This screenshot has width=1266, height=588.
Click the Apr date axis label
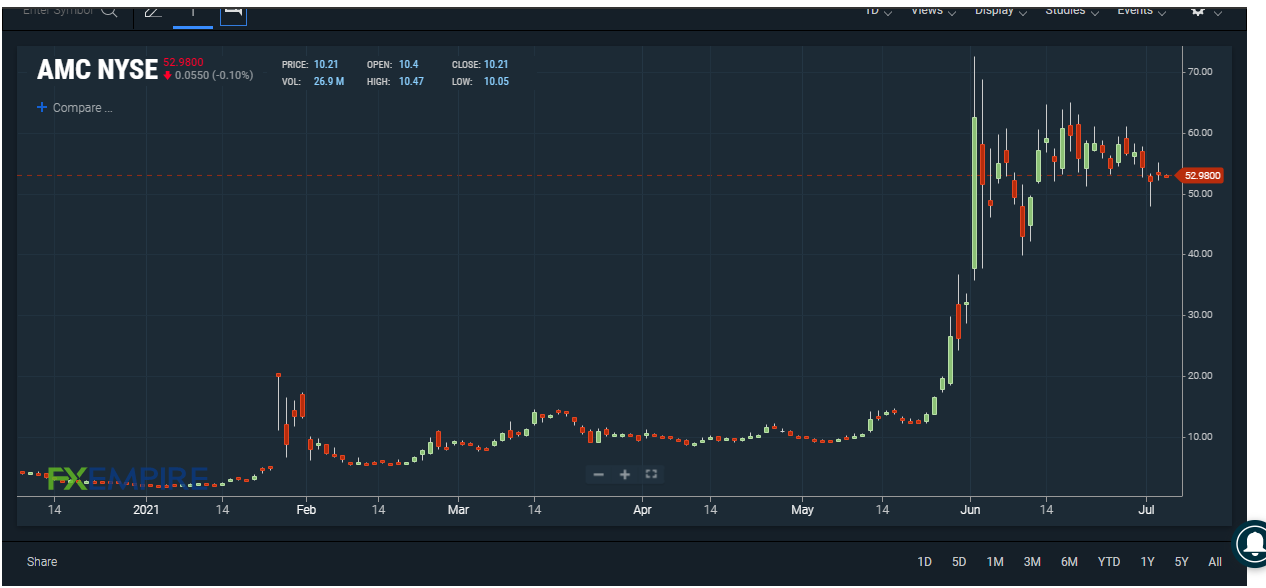tap(642, 510)
